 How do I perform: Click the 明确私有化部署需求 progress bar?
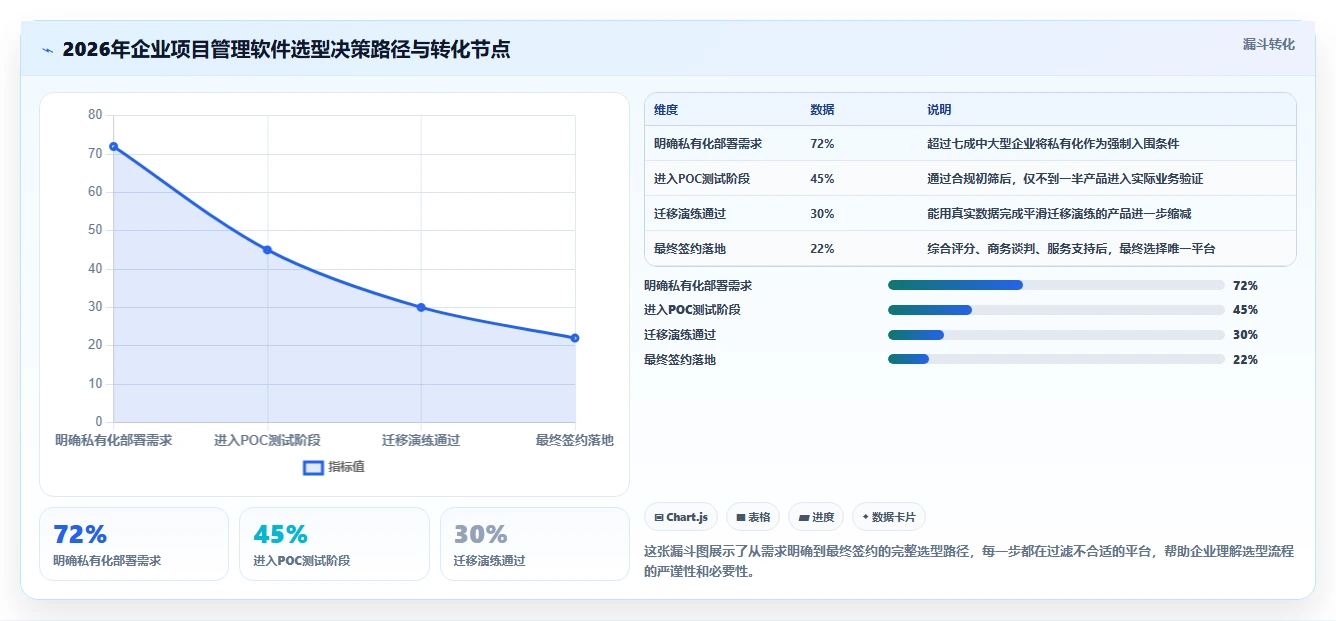coord(1056,285)
